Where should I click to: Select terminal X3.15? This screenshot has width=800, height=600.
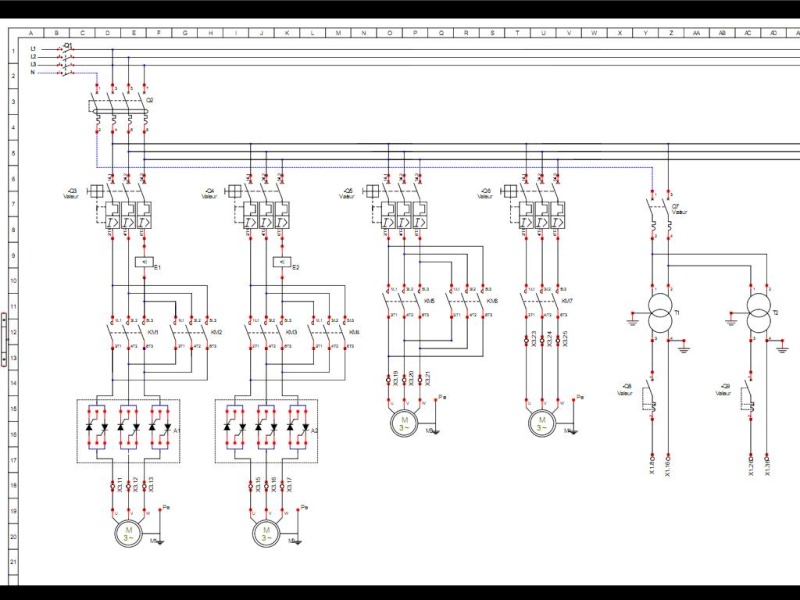253,485
